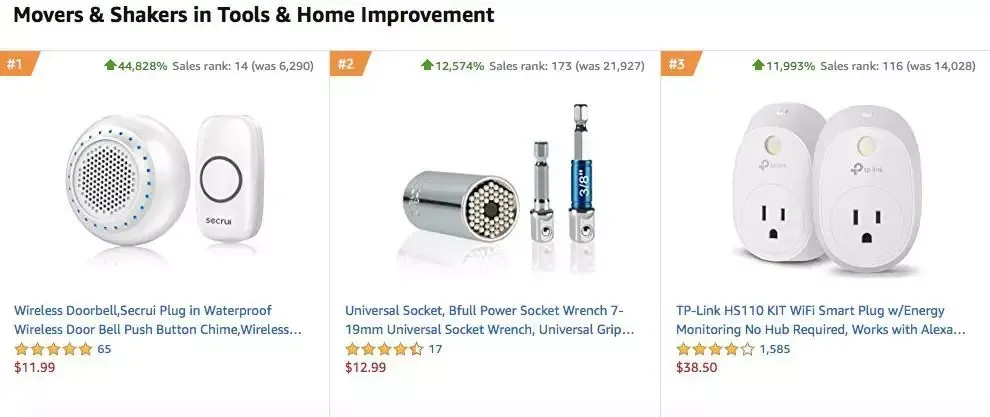Click the five-star rating of Secrui doorbell

[x=54, y=349]
